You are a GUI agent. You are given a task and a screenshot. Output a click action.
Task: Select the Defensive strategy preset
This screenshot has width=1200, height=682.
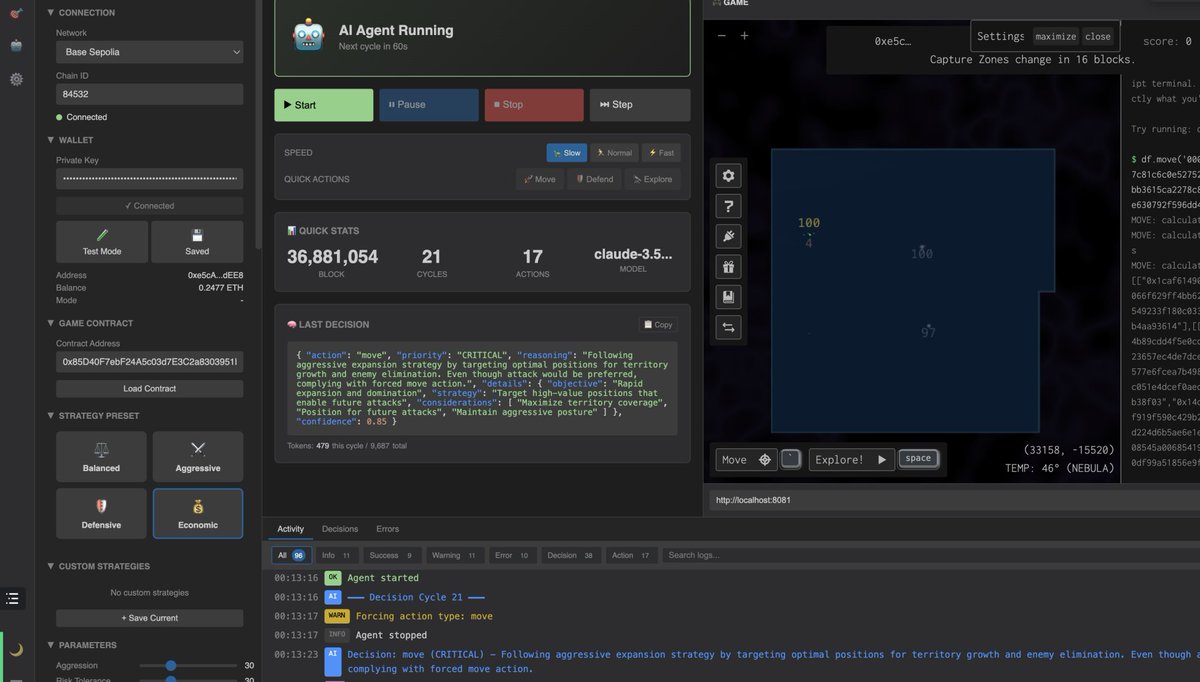(101, 513)
